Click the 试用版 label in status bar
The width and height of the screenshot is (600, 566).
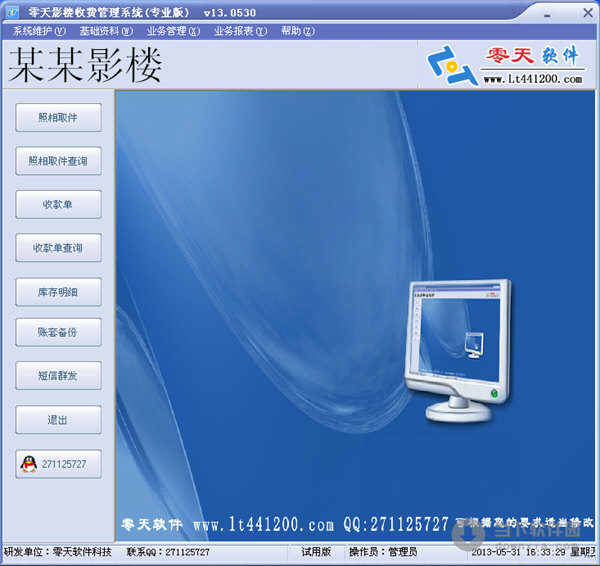[x=316, y=552]
